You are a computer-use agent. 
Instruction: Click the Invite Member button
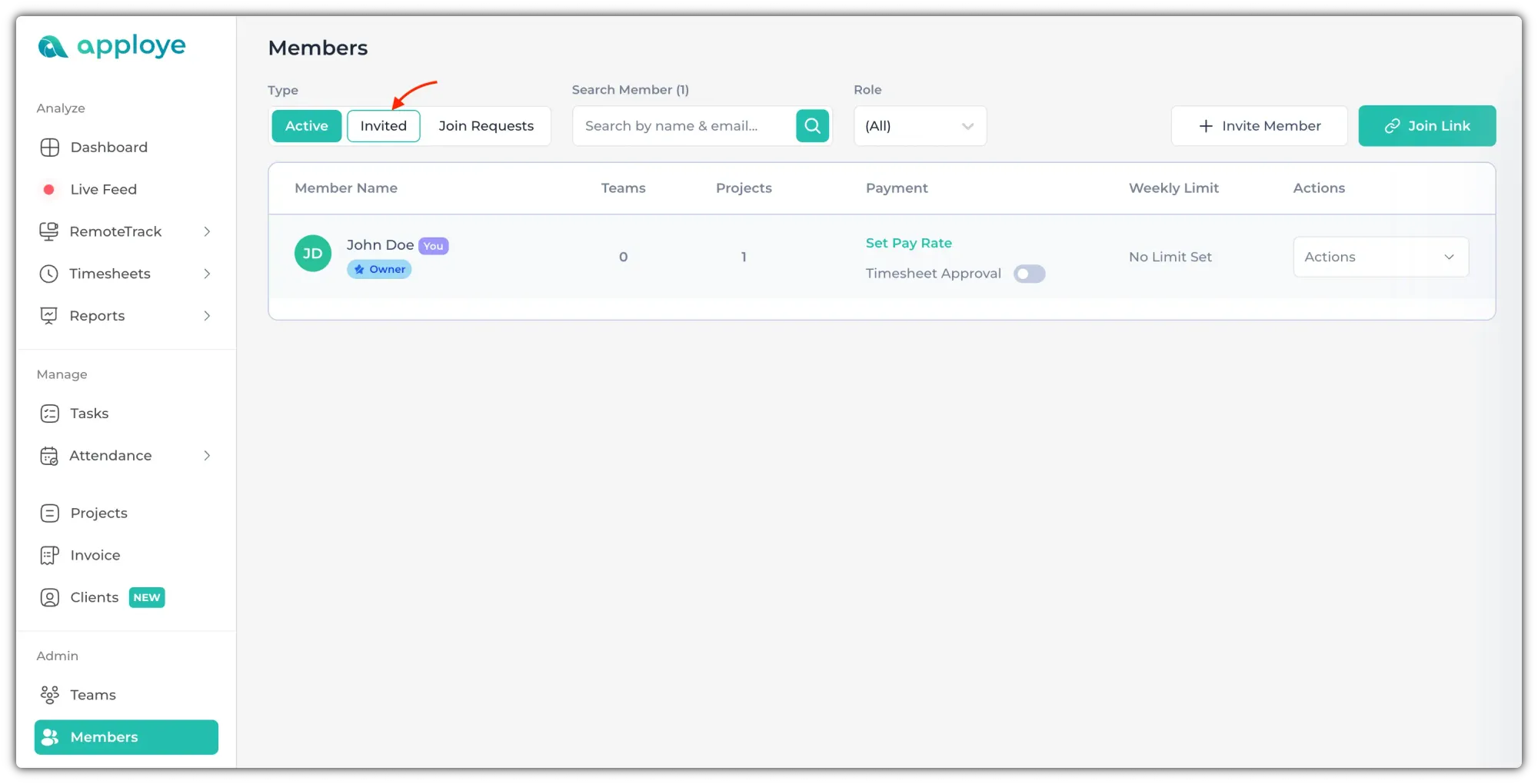1259,126
